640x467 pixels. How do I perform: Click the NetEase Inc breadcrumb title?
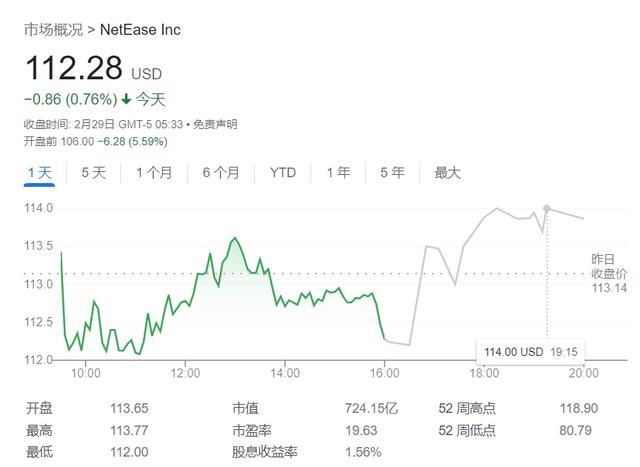point(140,30)
